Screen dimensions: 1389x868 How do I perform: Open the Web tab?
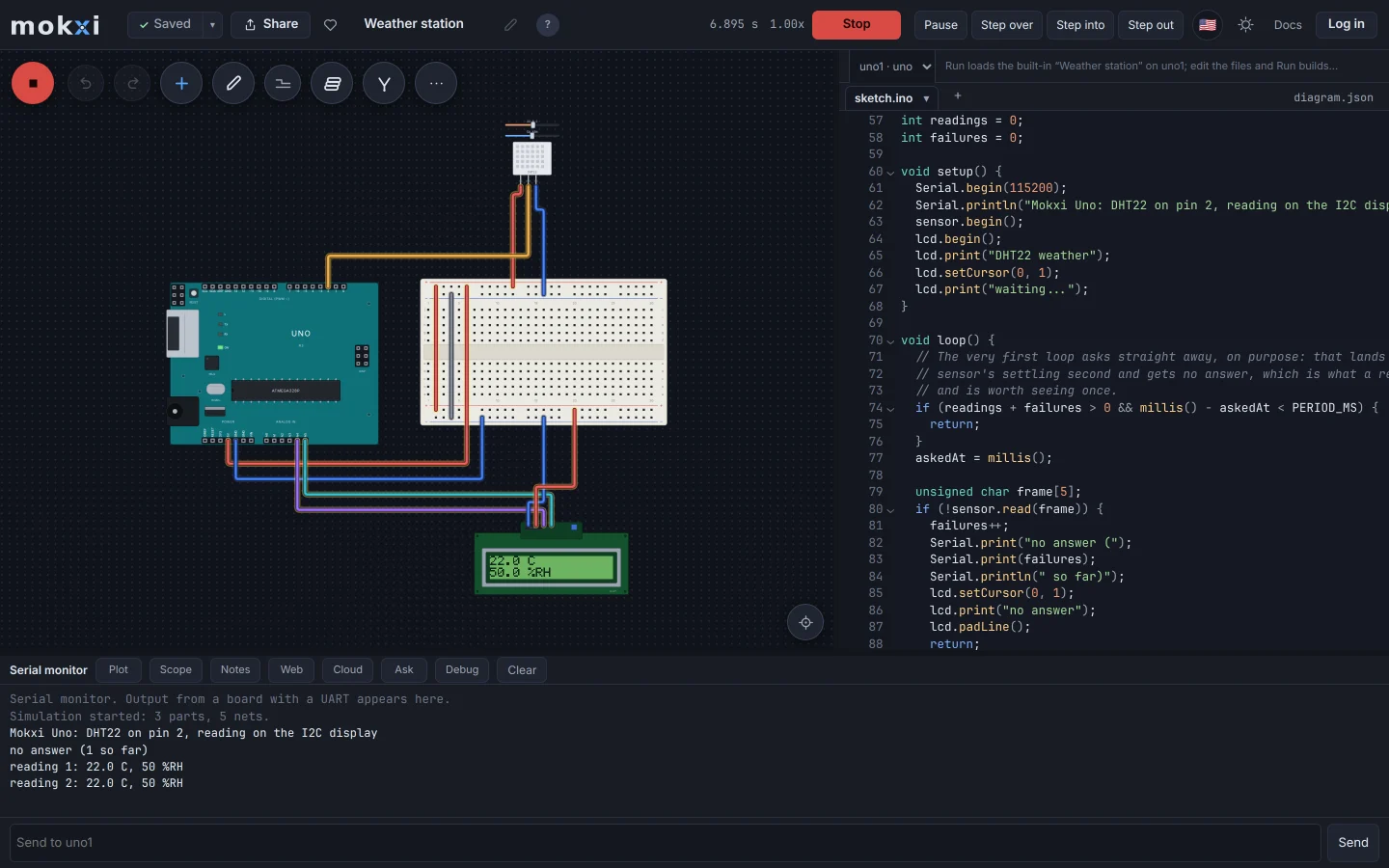(x=291, y=670)
